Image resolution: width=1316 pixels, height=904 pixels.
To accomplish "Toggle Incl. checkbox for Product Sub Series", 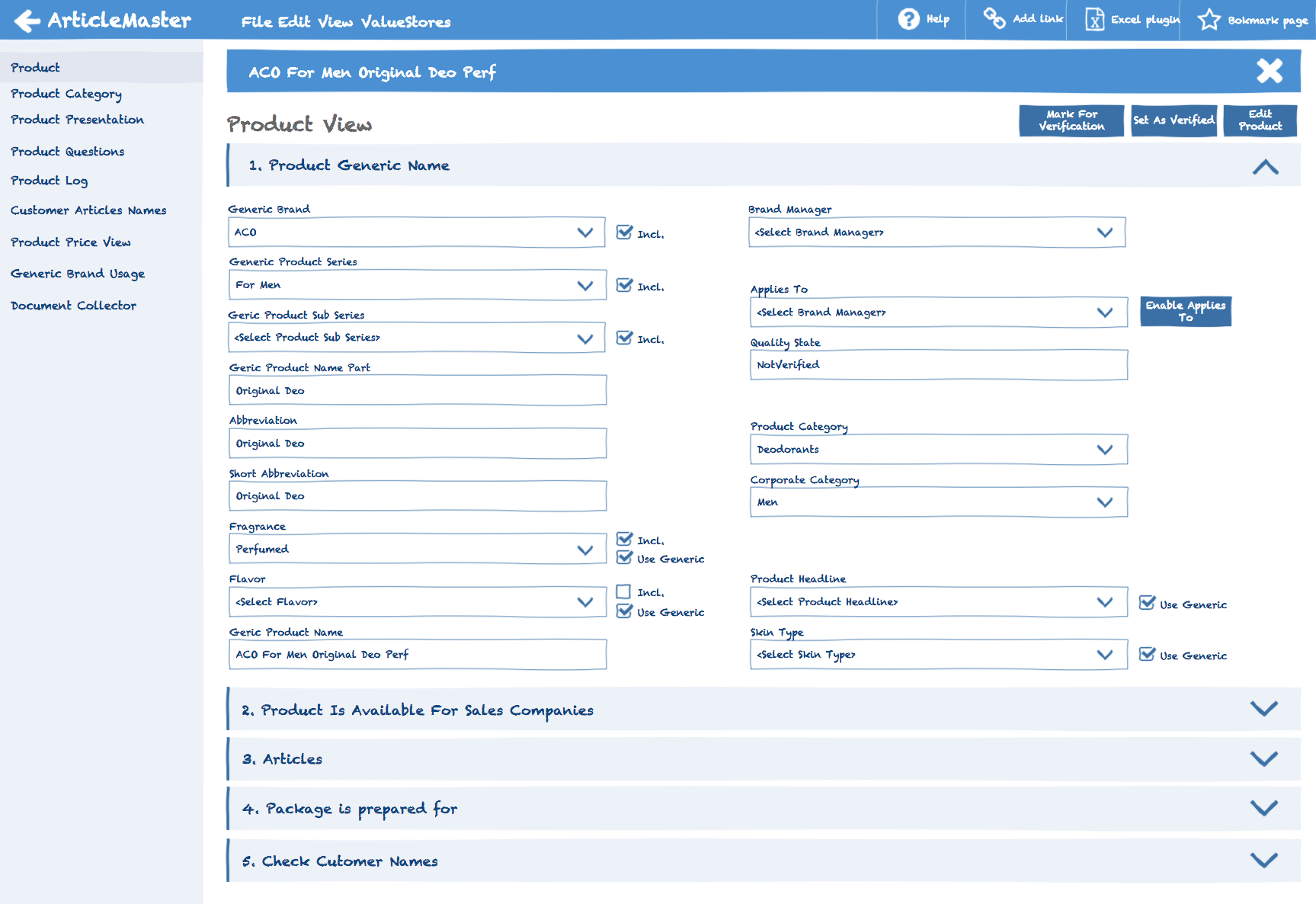I will 624,337.
